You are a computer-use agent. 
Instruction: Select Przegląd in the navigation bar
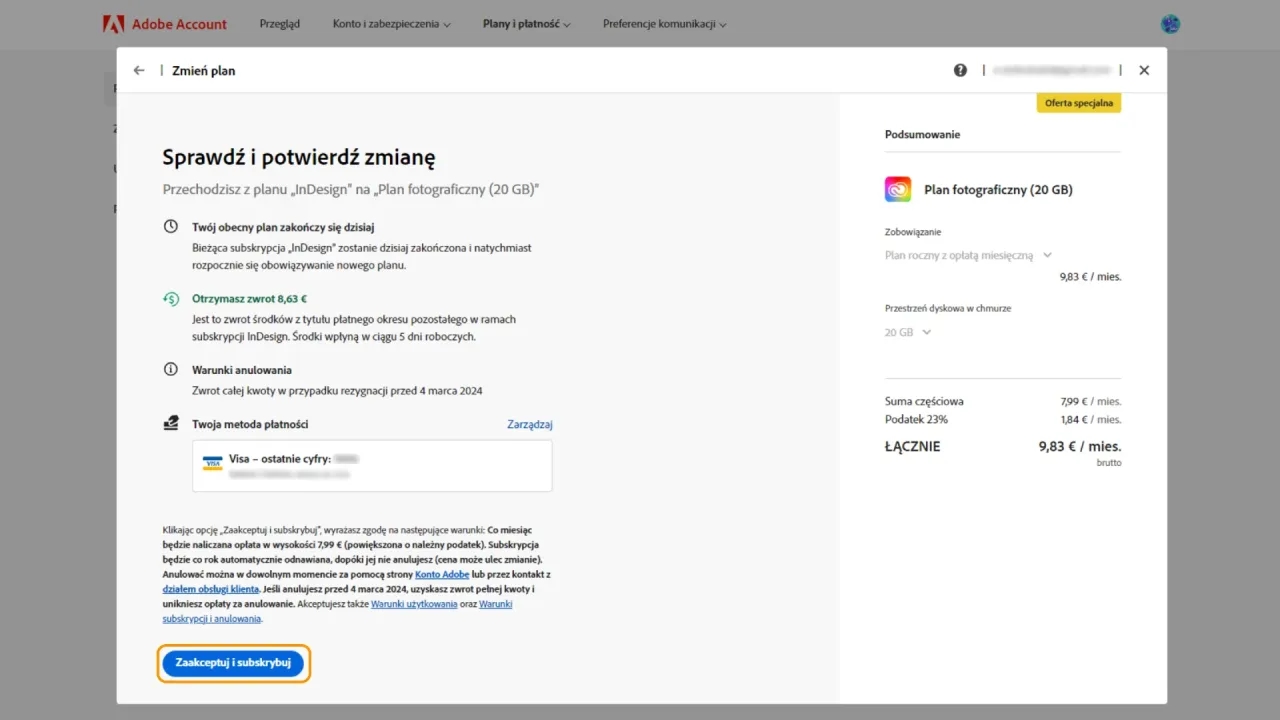pyautogui.click(x=280, y=24)
